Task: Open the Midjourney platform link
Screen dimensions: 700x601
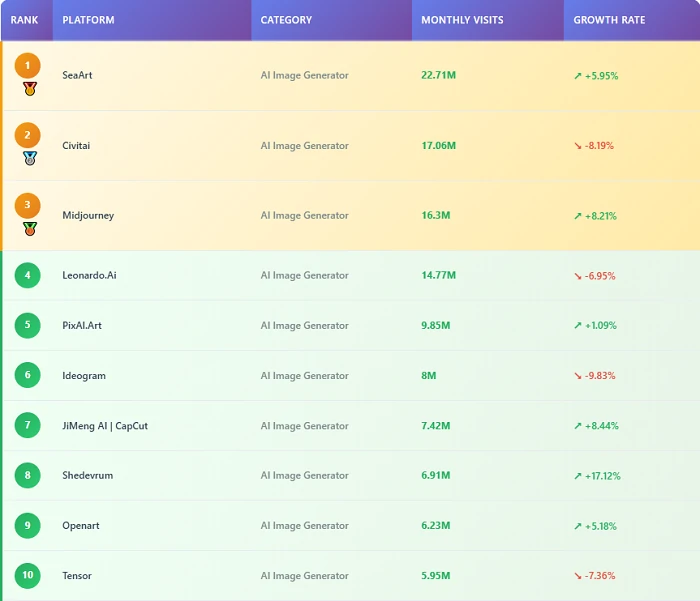Action: pyautogui.click(x=88, y=216)
